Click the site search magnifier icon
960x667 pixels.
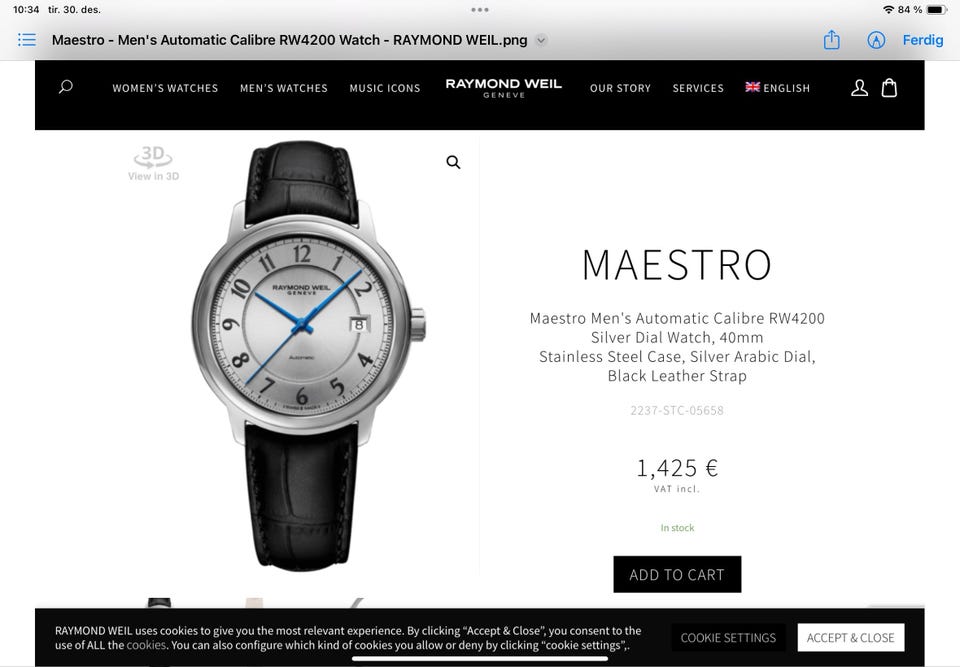point(66,87)
